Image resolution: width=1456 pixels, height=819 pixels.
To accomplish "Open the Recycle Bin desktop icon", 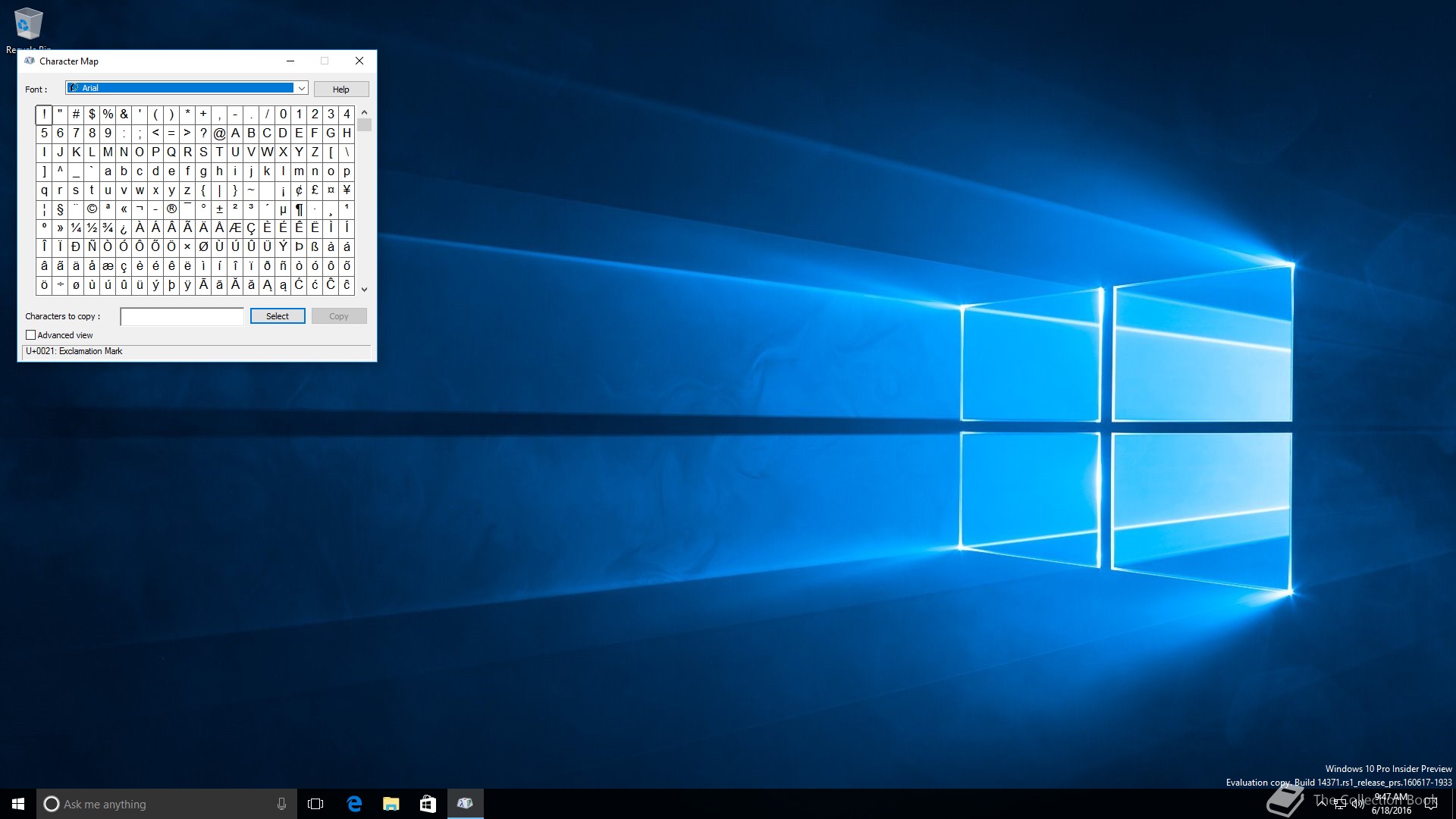I will [x=28, y=24].
